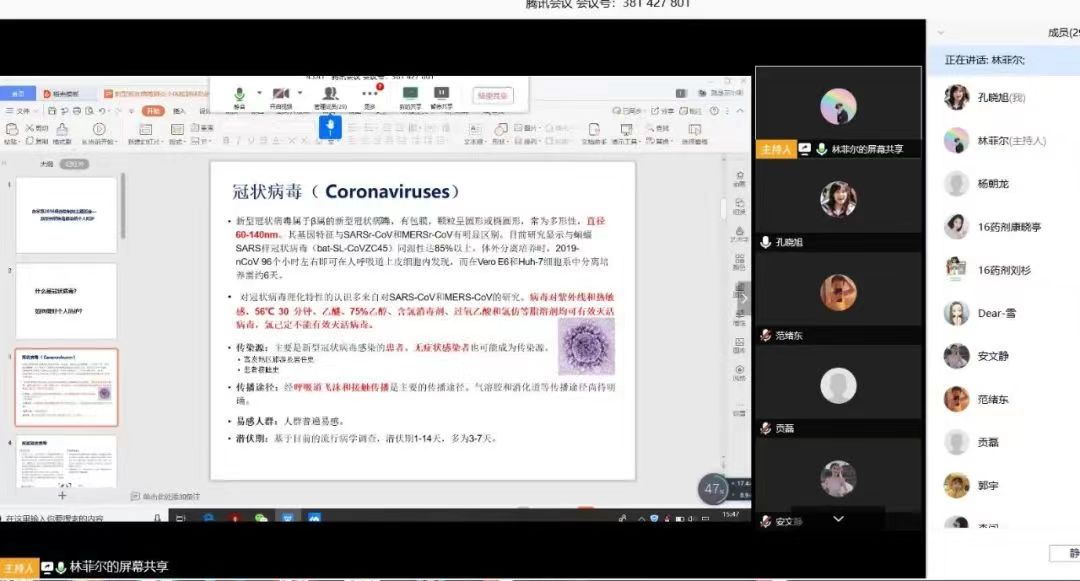Expand the microphone options arrow
Viewport: 1080px width, 581px height.
tap(259, 92)
